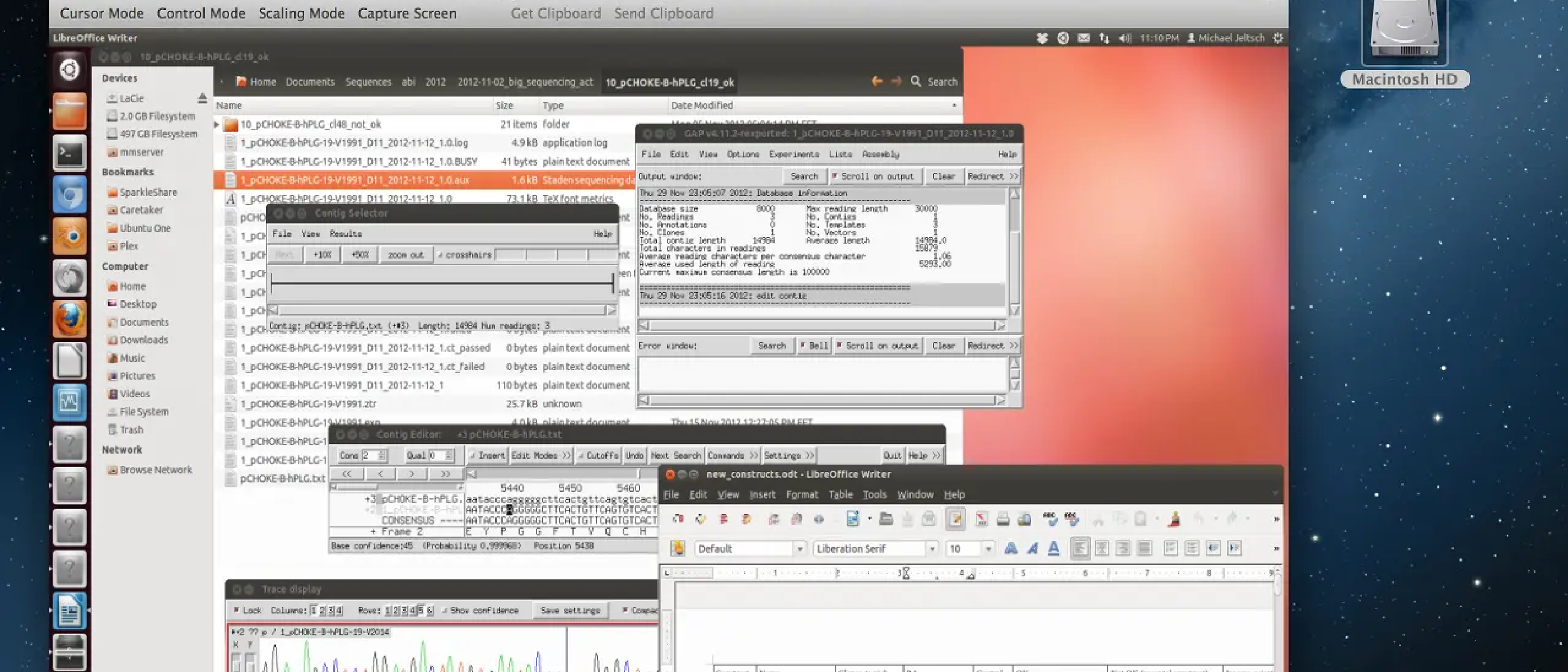
Task: Apply Underline formatting in Writer
Action: click(x=1054, y=548)
